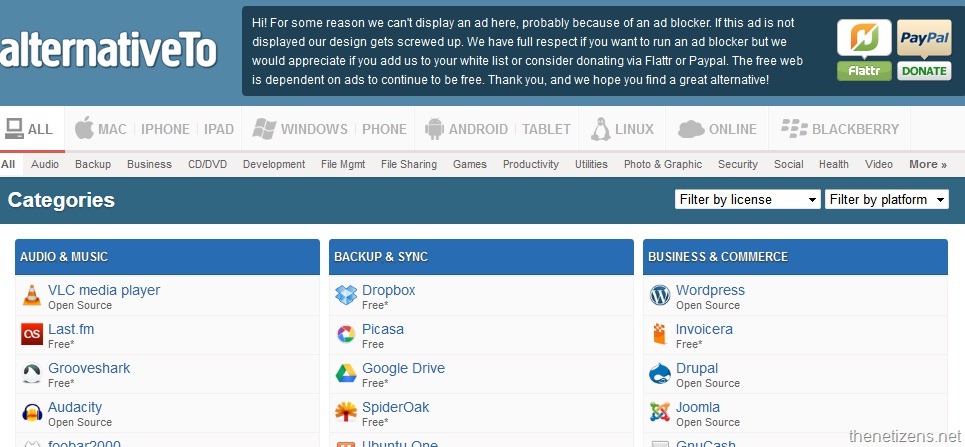Click the VLC media player cone icon

click(31, 296)
